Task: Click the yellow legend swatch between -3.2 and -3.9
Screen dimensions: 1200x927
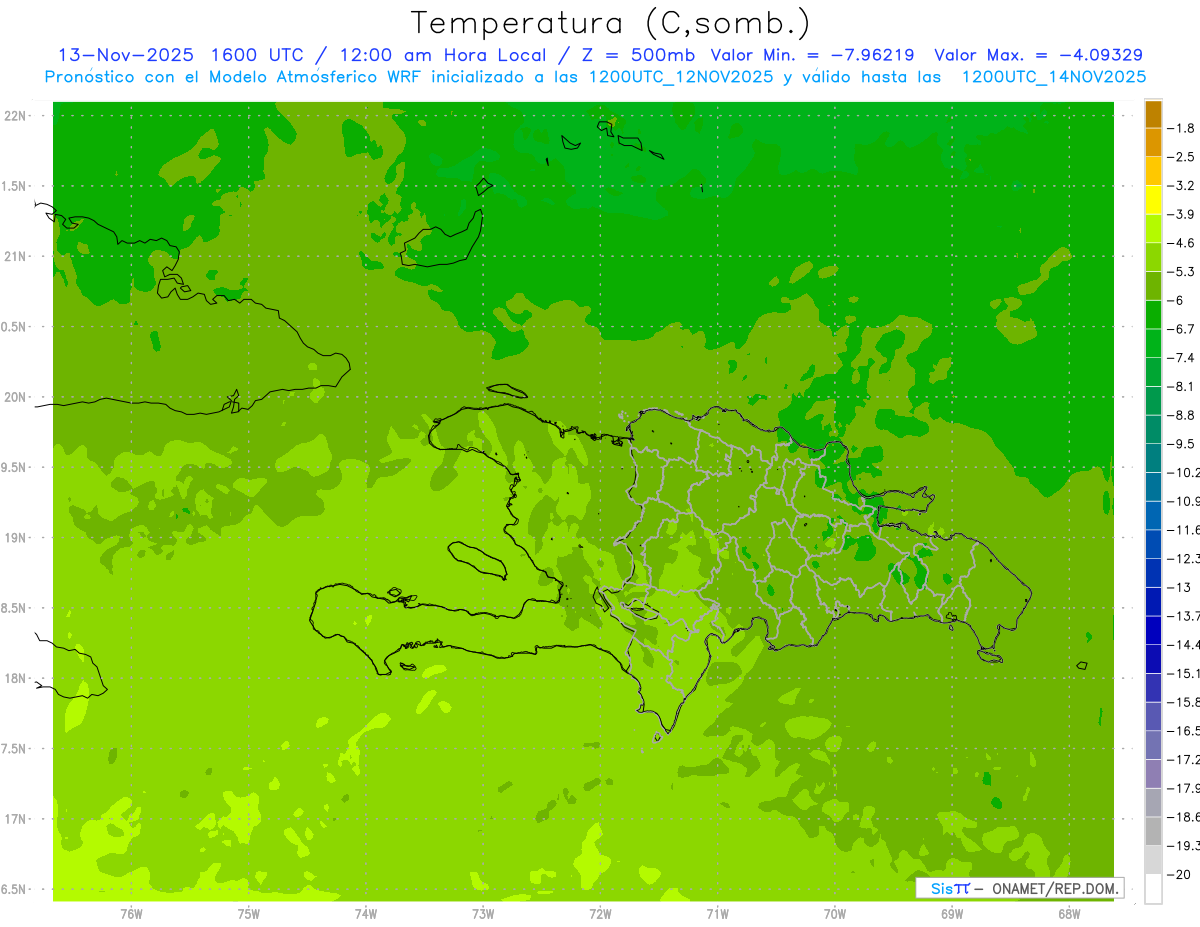Action: point(1153,200)
